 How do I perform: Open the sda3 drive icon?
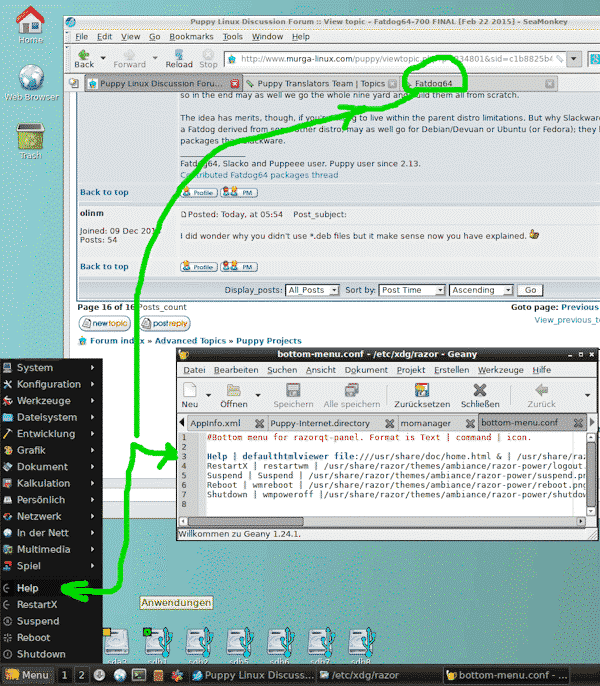coord(116,645)
